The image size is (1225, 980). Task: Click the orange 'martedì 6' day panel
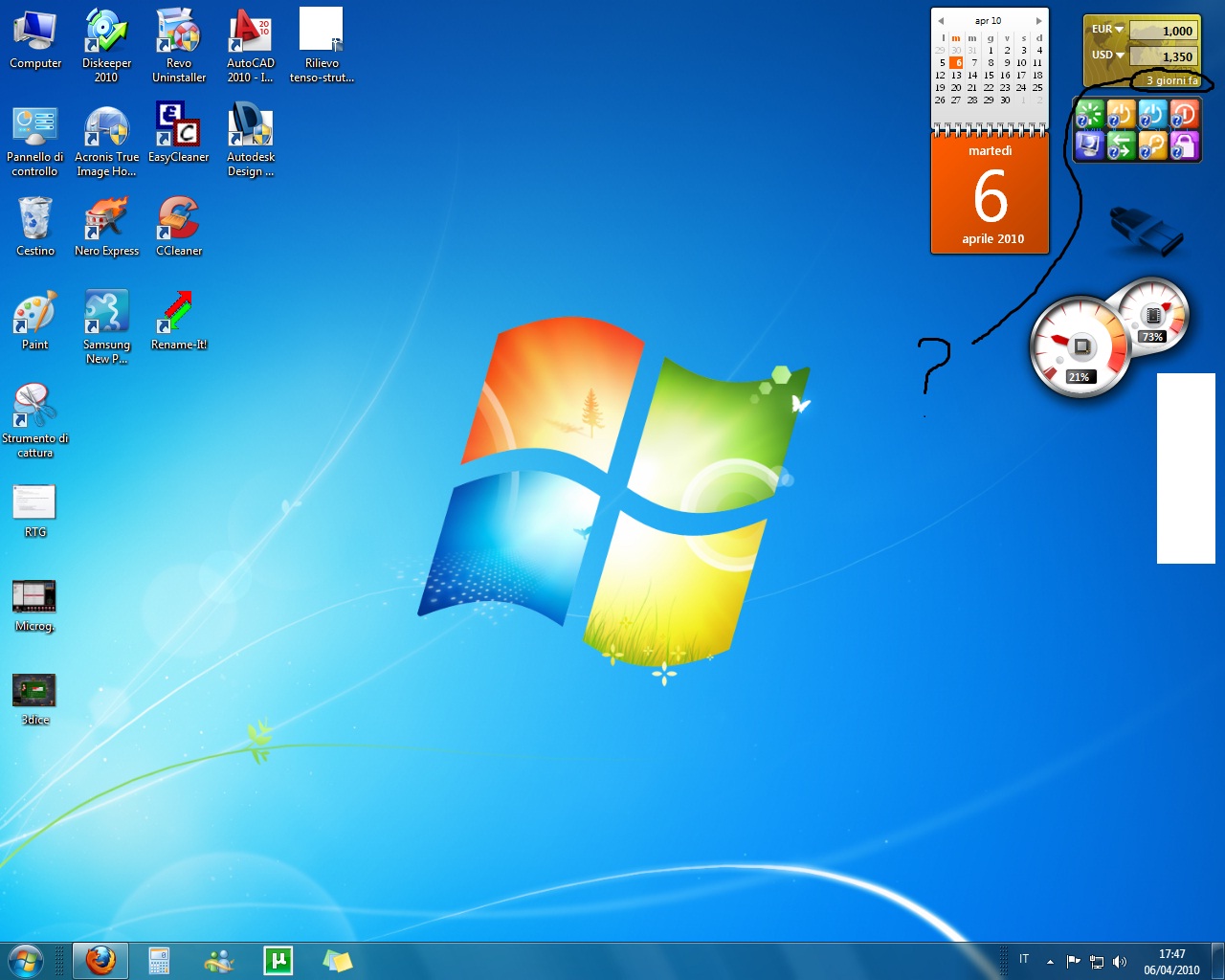pyautogui.click(x=990, y=193)
